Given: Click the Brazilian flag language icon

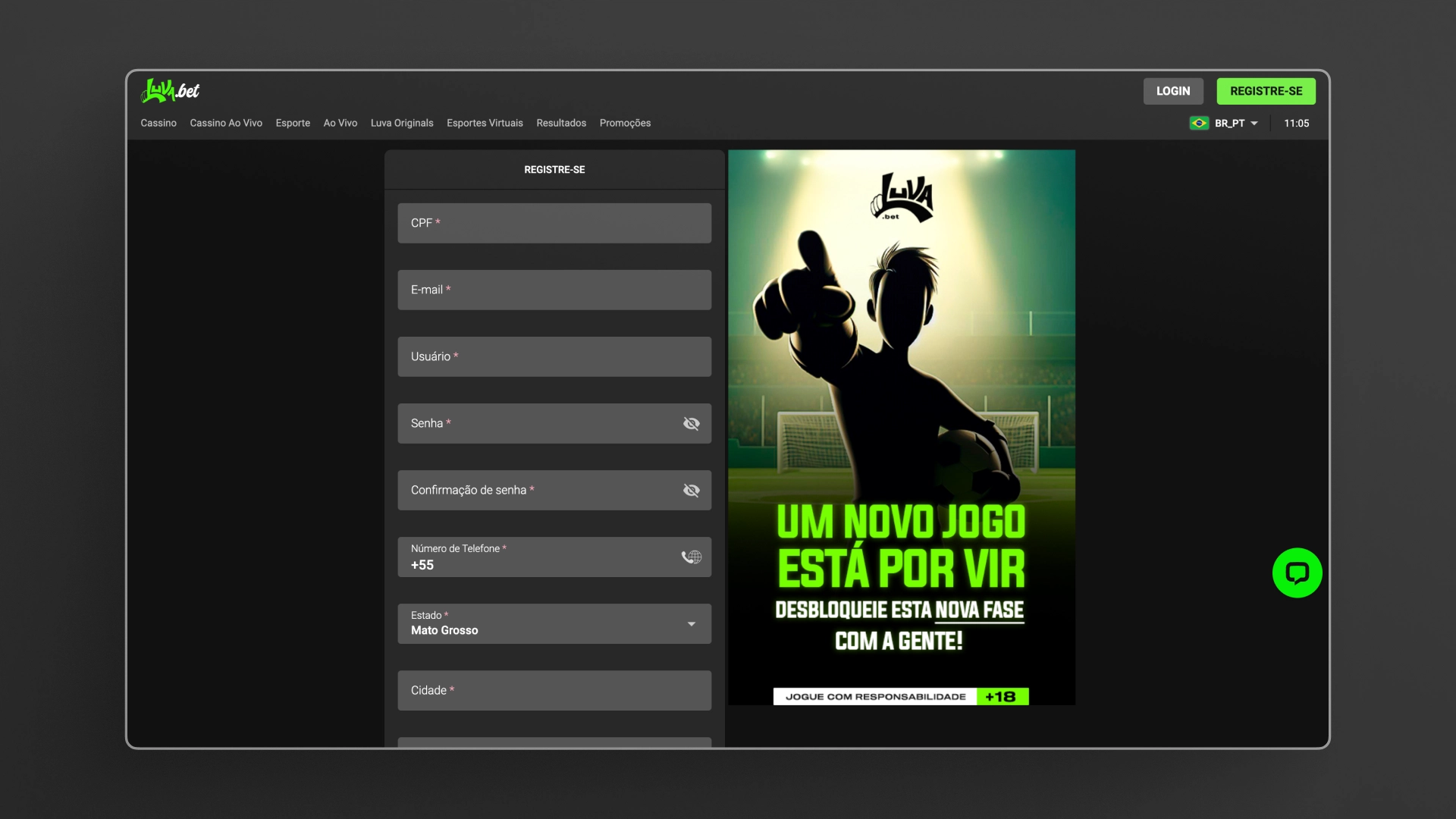Looking at the screenshot, I should tap(1199, 122).
